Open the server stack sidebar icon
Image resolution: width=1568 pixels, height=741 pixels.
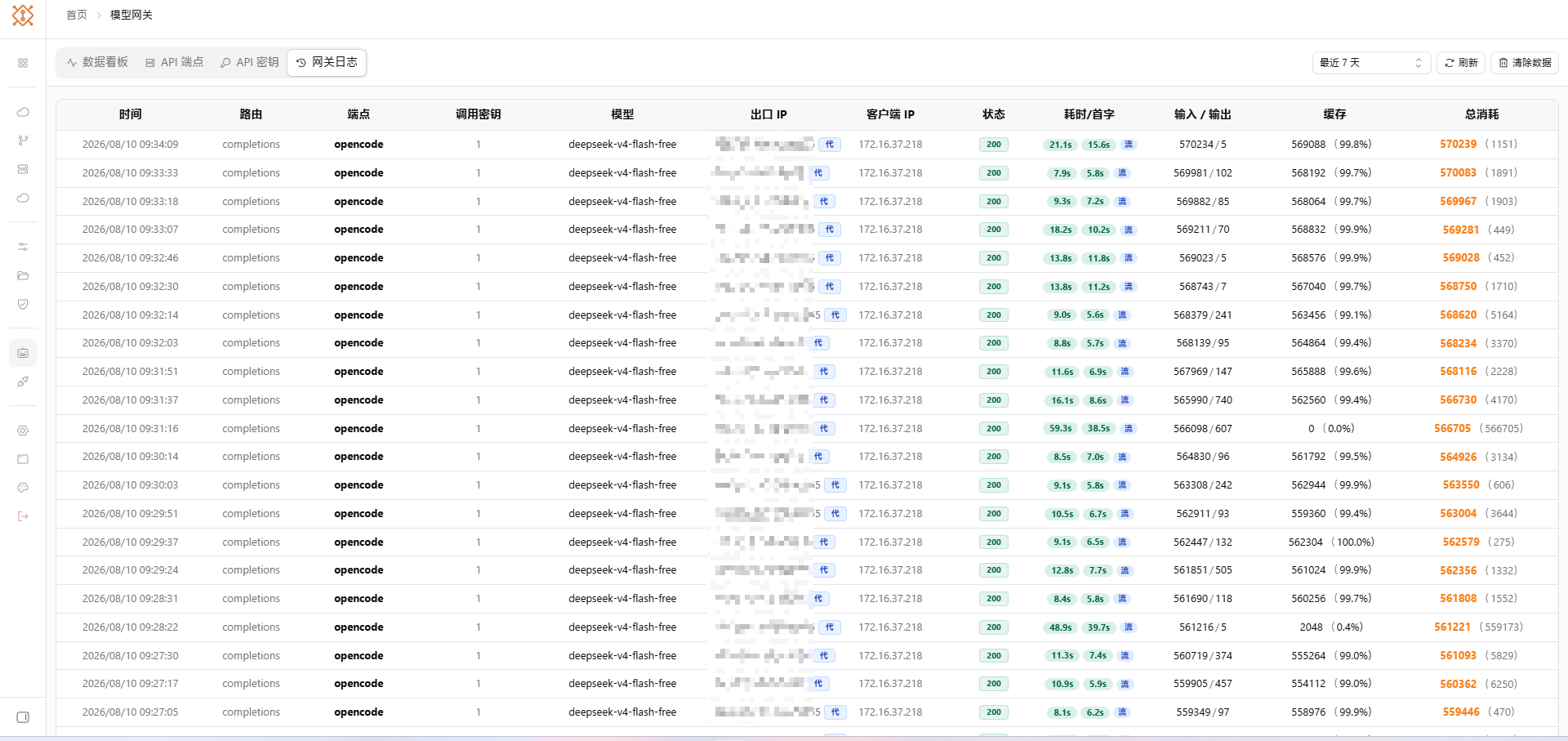[23, 169]
